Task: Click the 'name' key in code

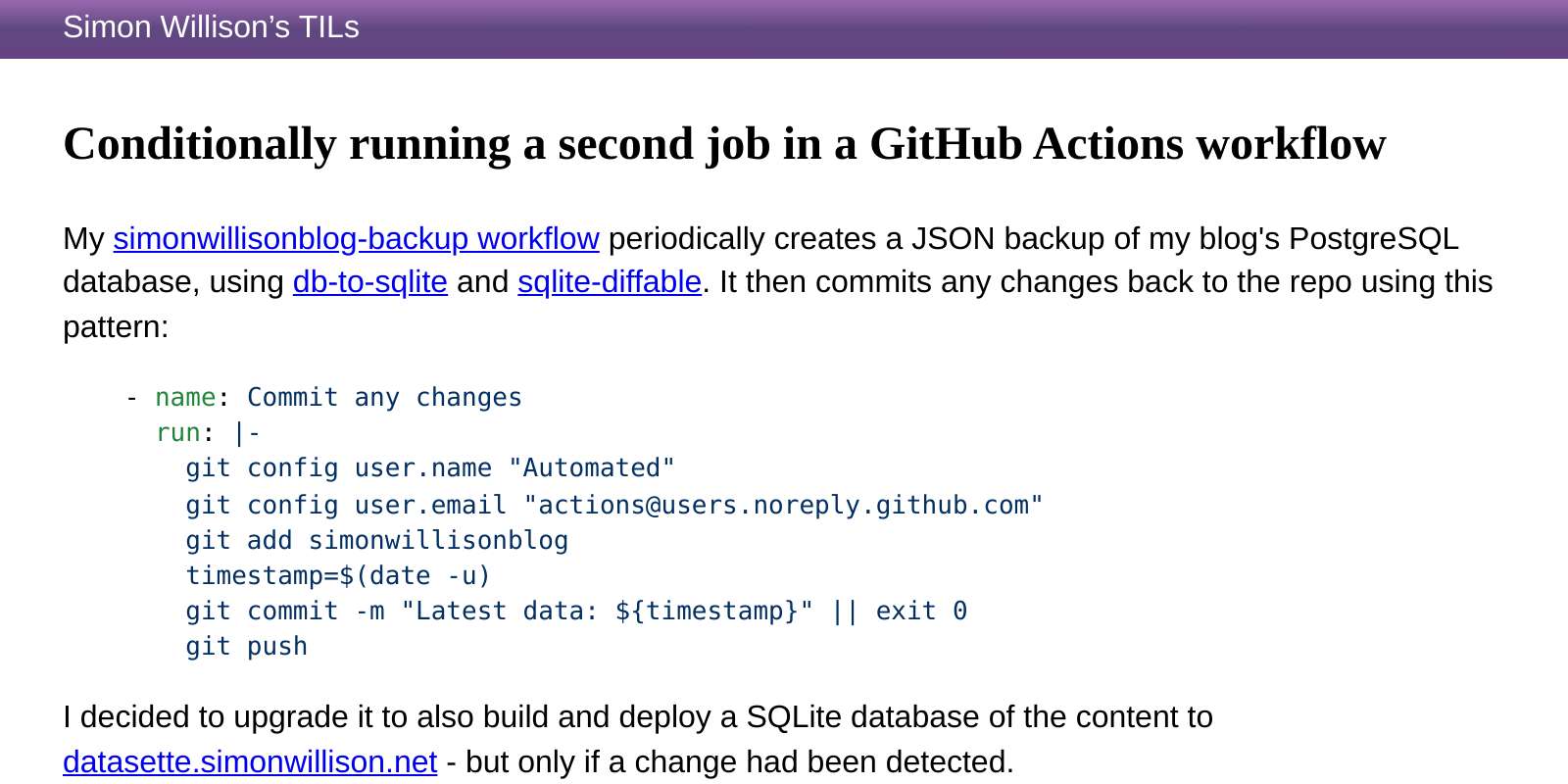Action: (185, 397)
